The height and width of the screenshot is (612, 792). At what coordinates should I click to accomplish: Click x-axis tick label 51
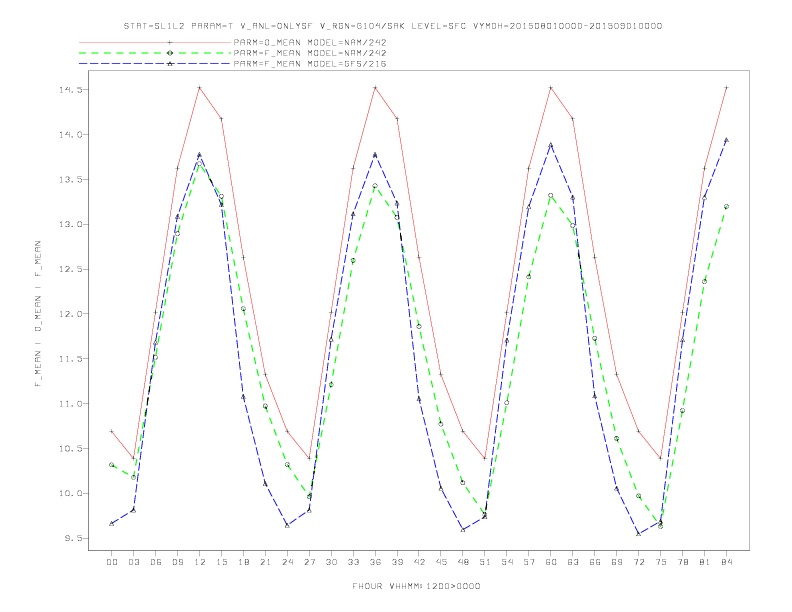(x=485, y=562)
